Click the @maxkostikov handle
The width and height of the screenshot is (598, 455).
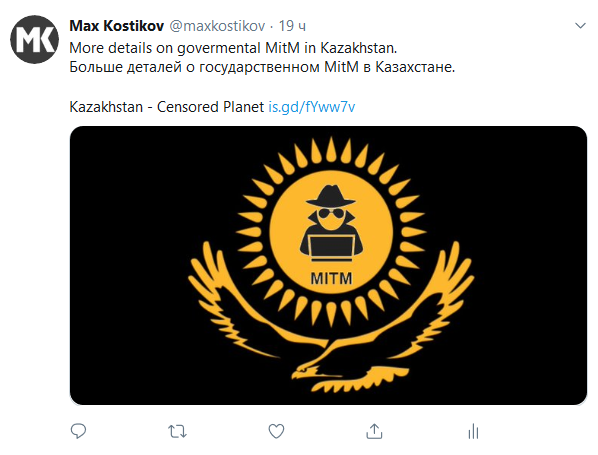coord(217,26)
